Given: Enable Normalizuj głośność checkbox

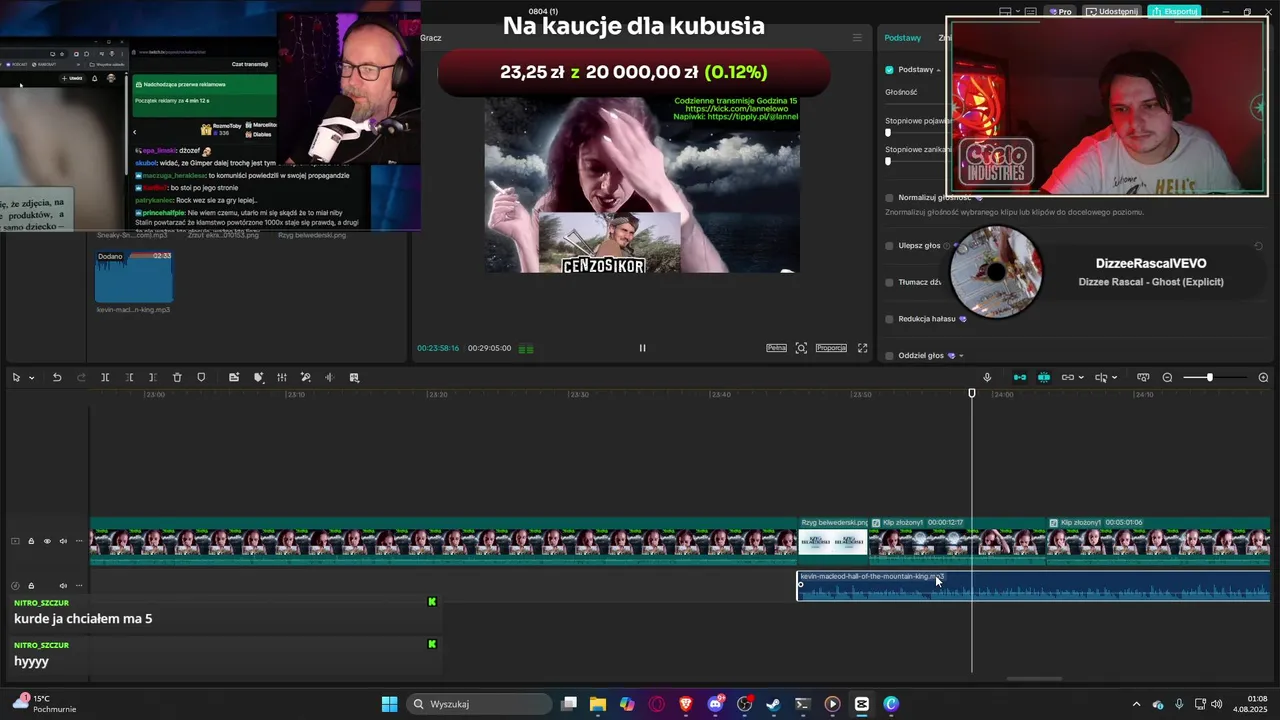Looking at the screenshot, I should (x=889, y=198).
